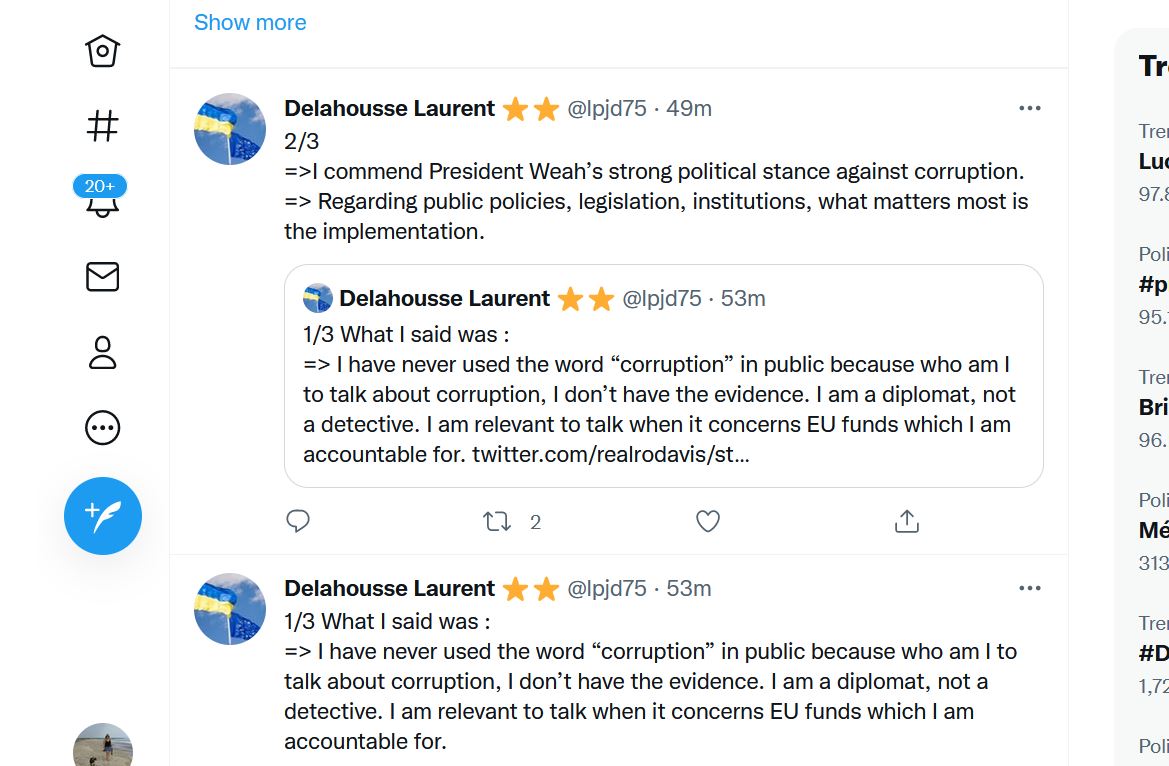Retweet the 2/3 tweet

click(497, 521)
